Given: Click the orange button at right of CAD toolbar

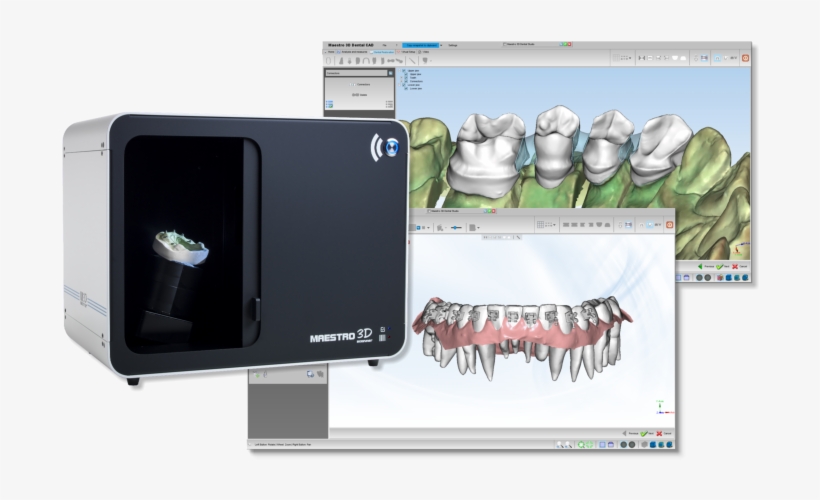Looking at the screenshot, I should tap(745, 58).
